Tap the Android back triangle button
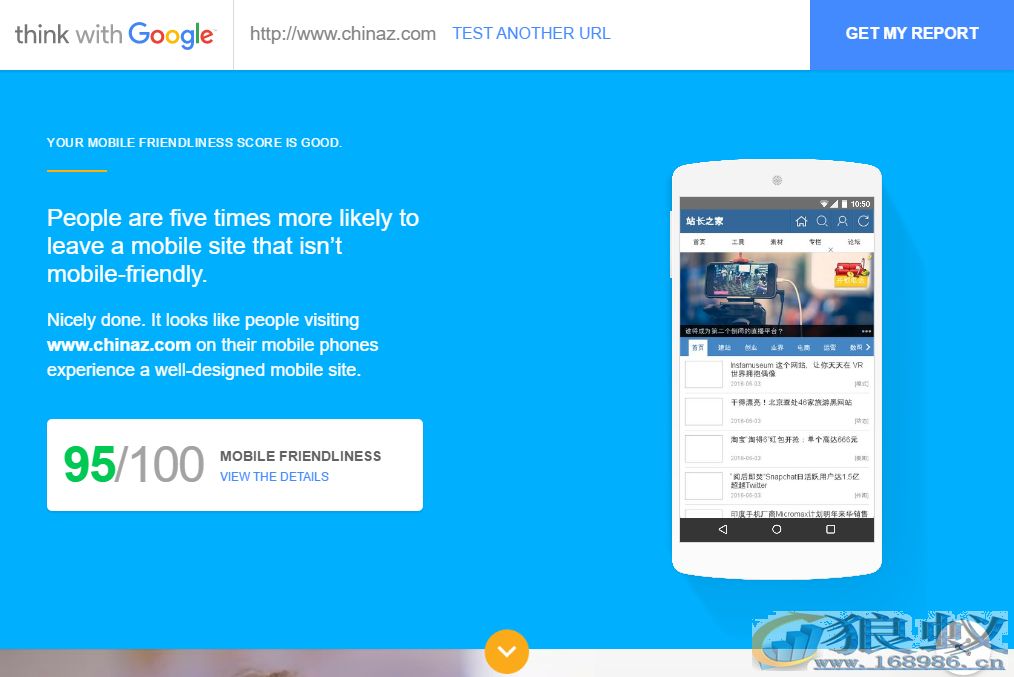This screenshot has height=677, width=1014. 723,529
